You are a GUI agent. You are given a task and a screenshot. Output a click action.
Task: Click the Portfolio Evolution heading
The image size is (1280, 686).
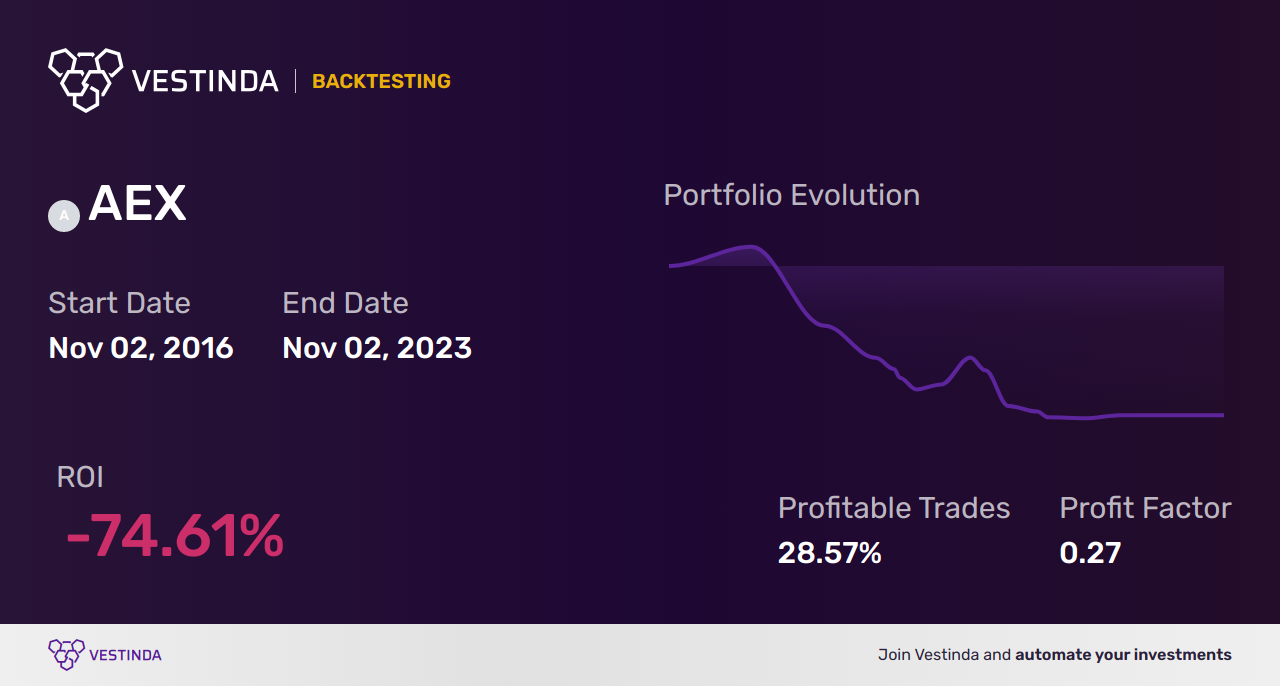click(791, 195)
